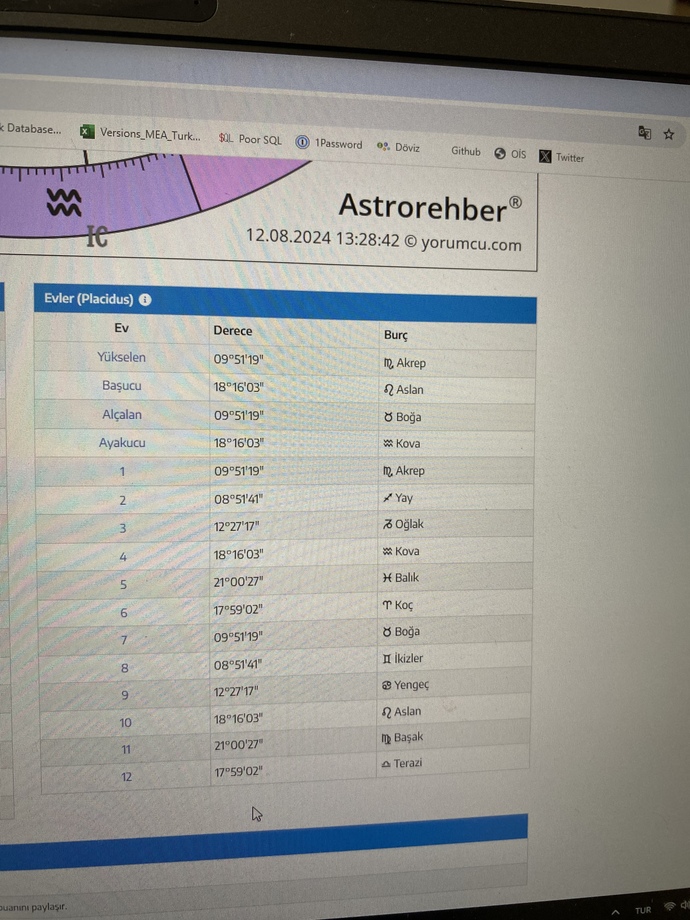
Task: Open the Github bookmark
Action: pyautogui.click(x=465, y=151)
